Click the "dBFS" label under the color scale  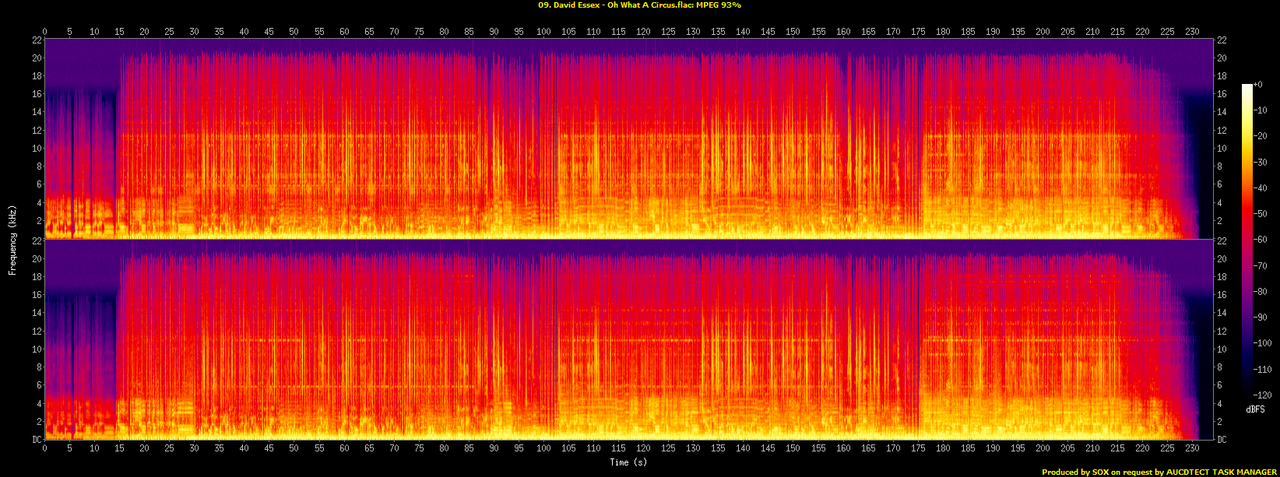pos(1257,409)
